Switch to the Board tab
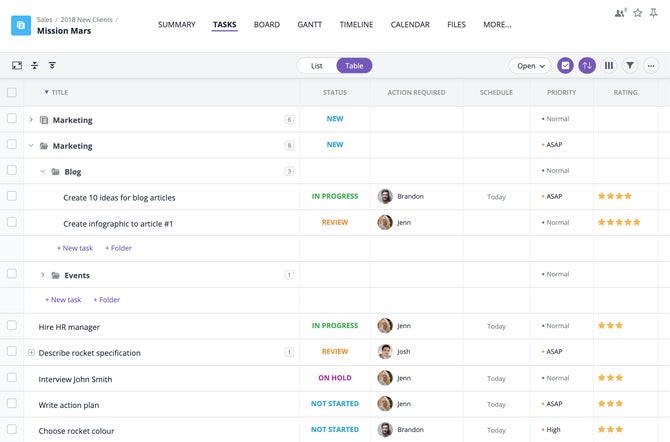This screenshot has height=442, width=670. click(267, 25)
